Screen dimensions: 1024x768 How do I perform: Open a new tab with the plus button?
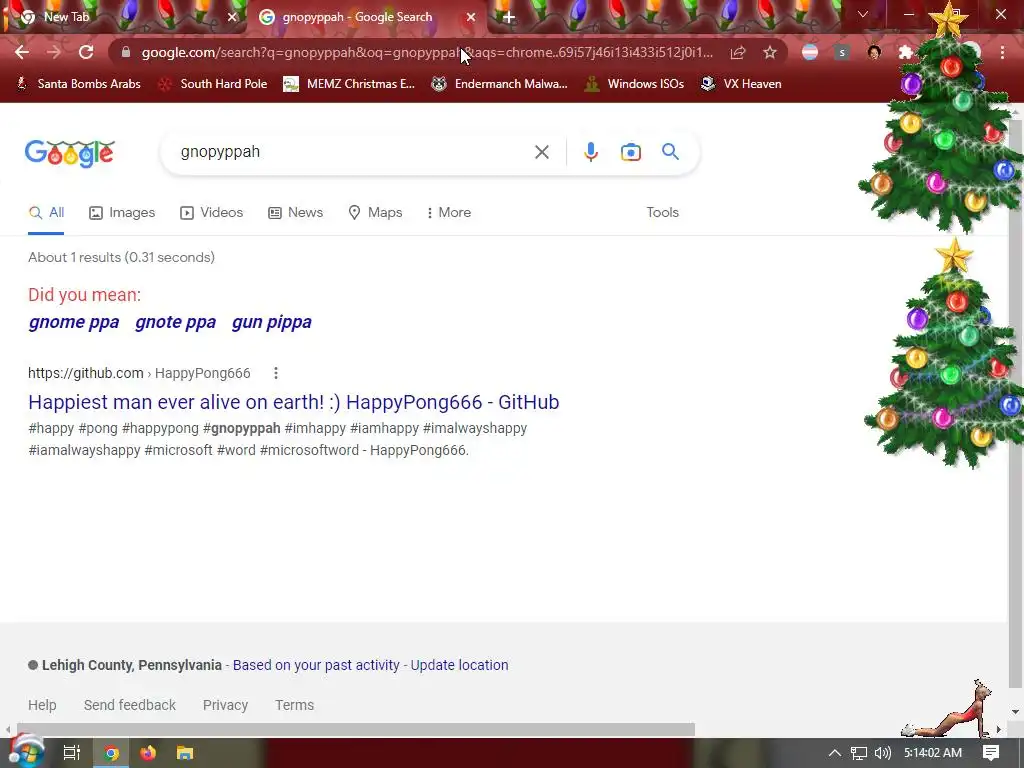pos(509,17)
